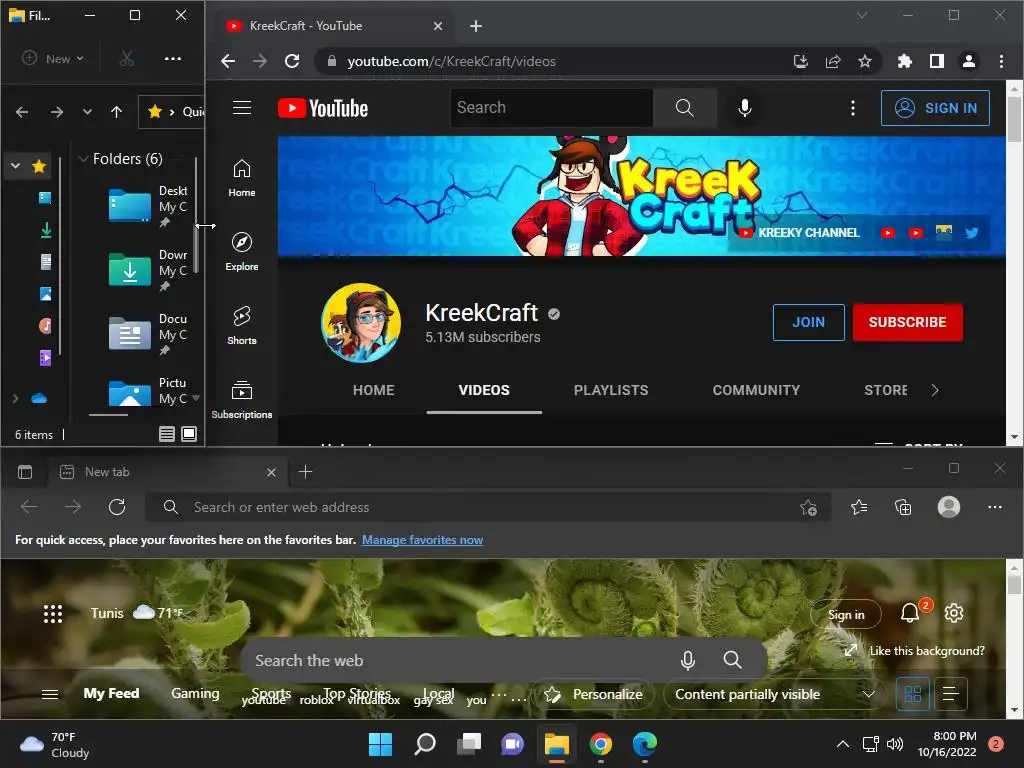Open Content partially visible dropdown
The image size is (1024, 768).
[775, 694]
